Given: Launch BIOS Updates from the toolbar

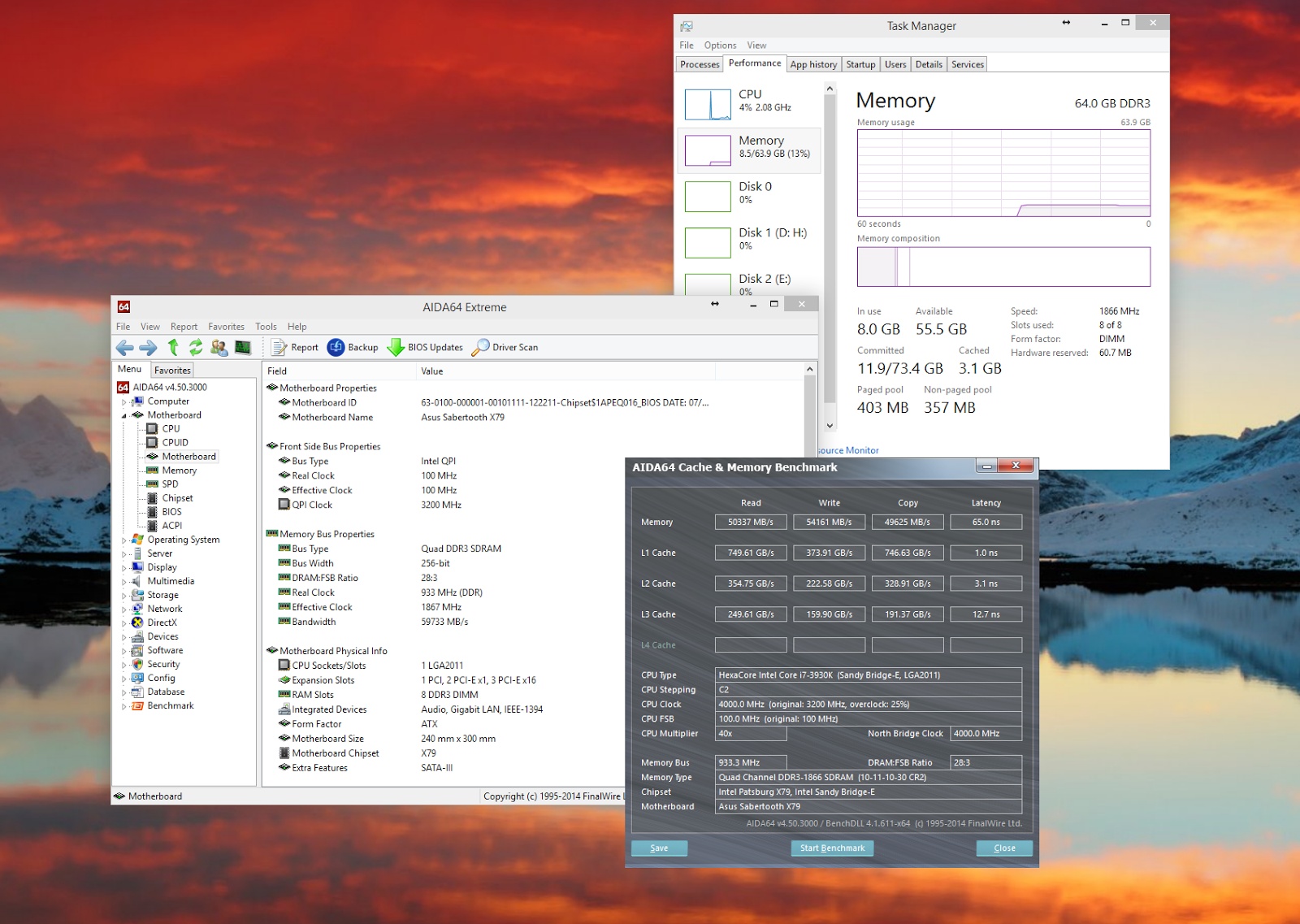Looking at the screenshot, I should pyautogui.click(x=425, y=348).
